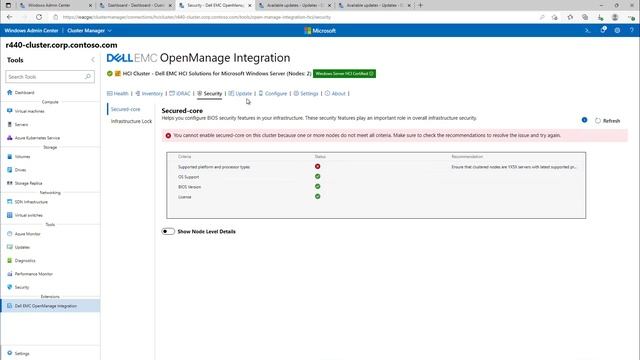Click Windows Server HCI Certified badge
Viewport: 640px width, 360px height.
click(344, 74)
